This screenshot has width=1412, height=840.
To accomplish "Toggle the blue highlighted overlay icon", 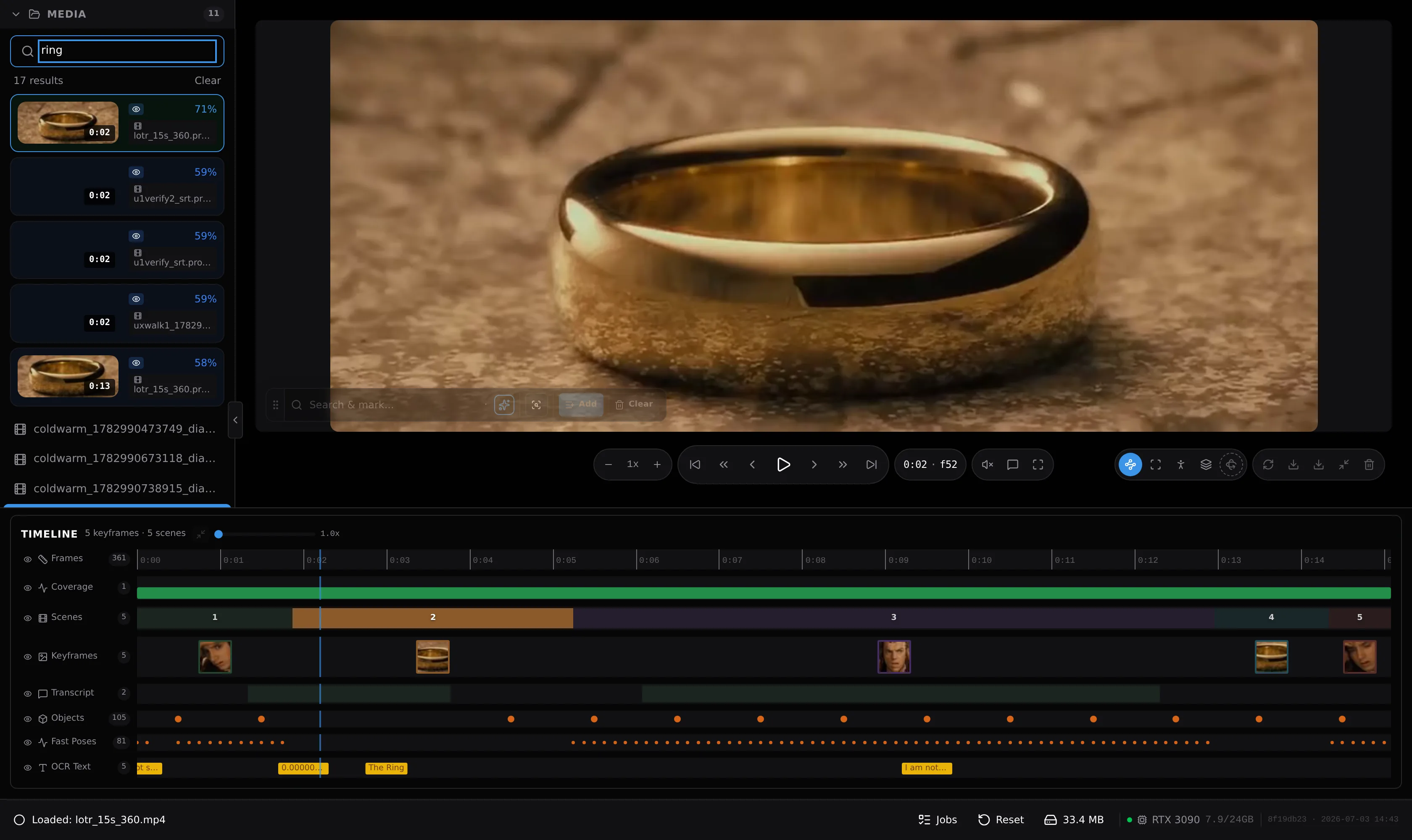I will point(1130,465).
